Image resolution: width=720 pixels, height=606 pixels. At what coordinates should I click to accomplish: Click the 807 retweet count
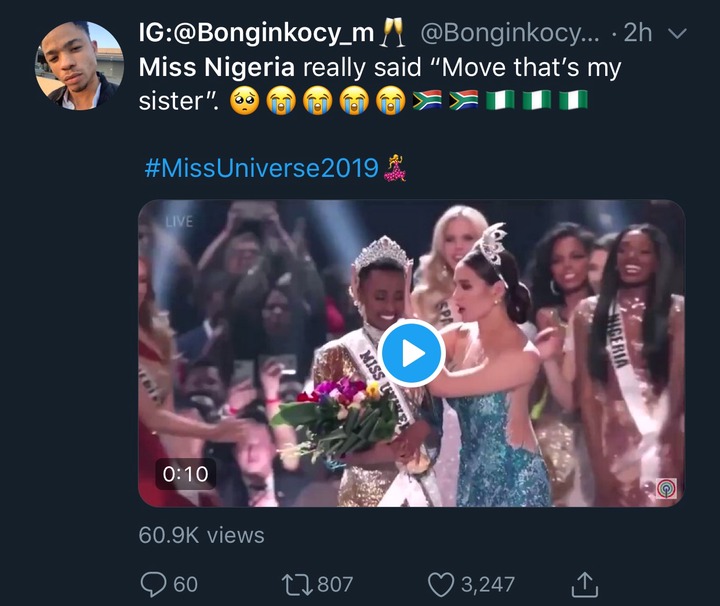pos(334,584)
